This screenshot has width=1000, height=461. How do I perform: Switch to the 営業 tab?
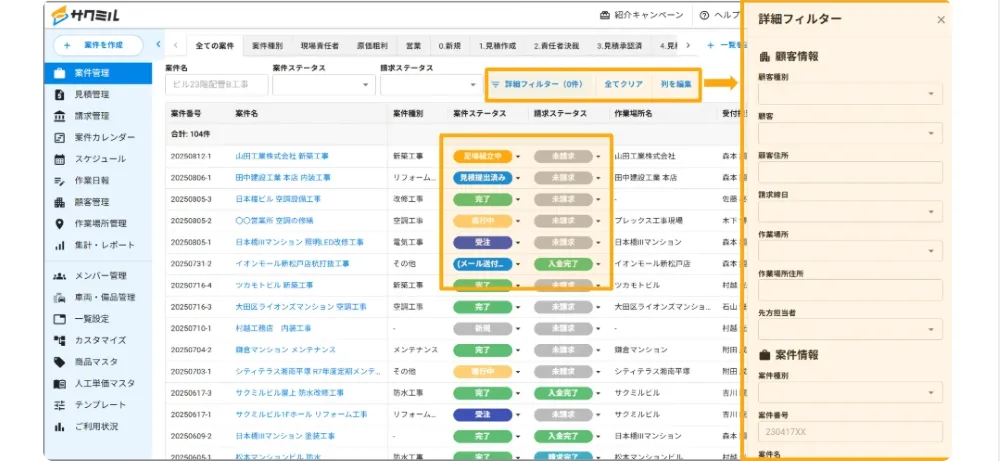coord(413,46)
